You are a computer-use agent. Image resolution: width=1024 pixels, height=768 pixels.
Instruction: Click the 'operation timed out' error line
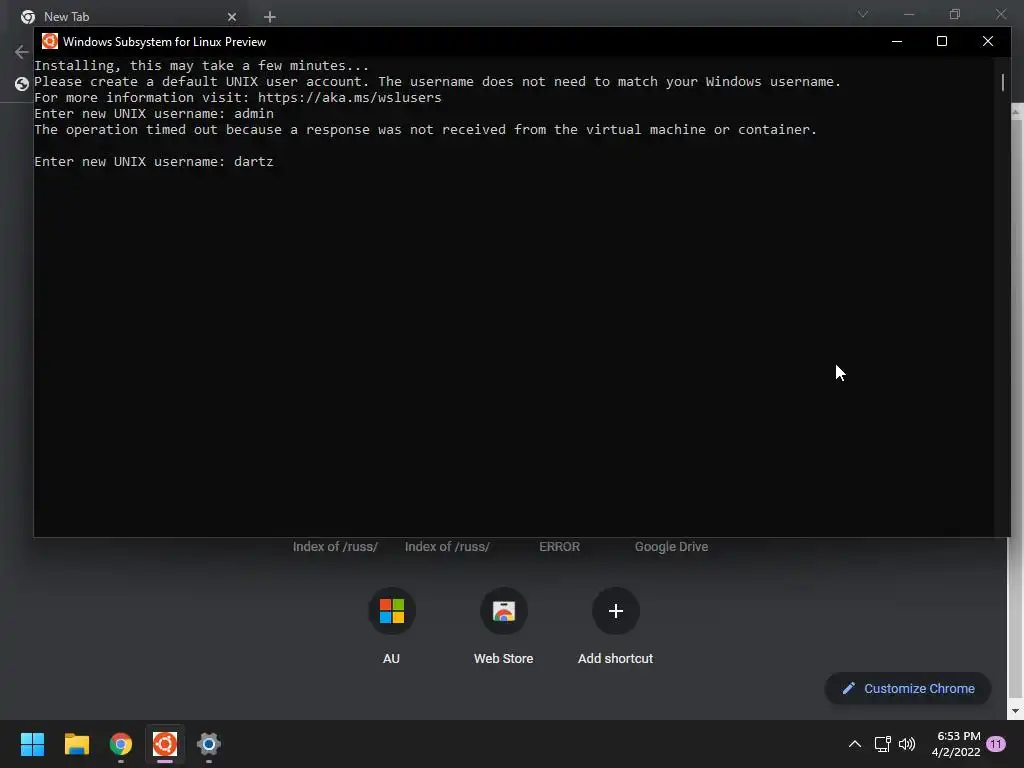coord(425,129)
